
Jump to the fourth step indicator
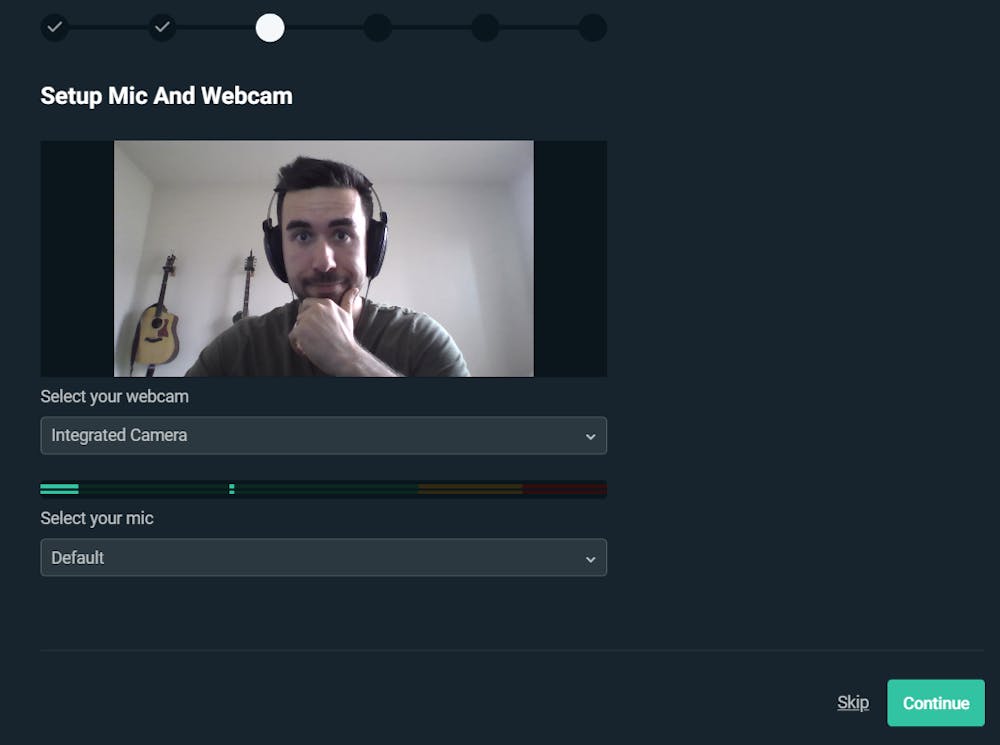[378, 27]
